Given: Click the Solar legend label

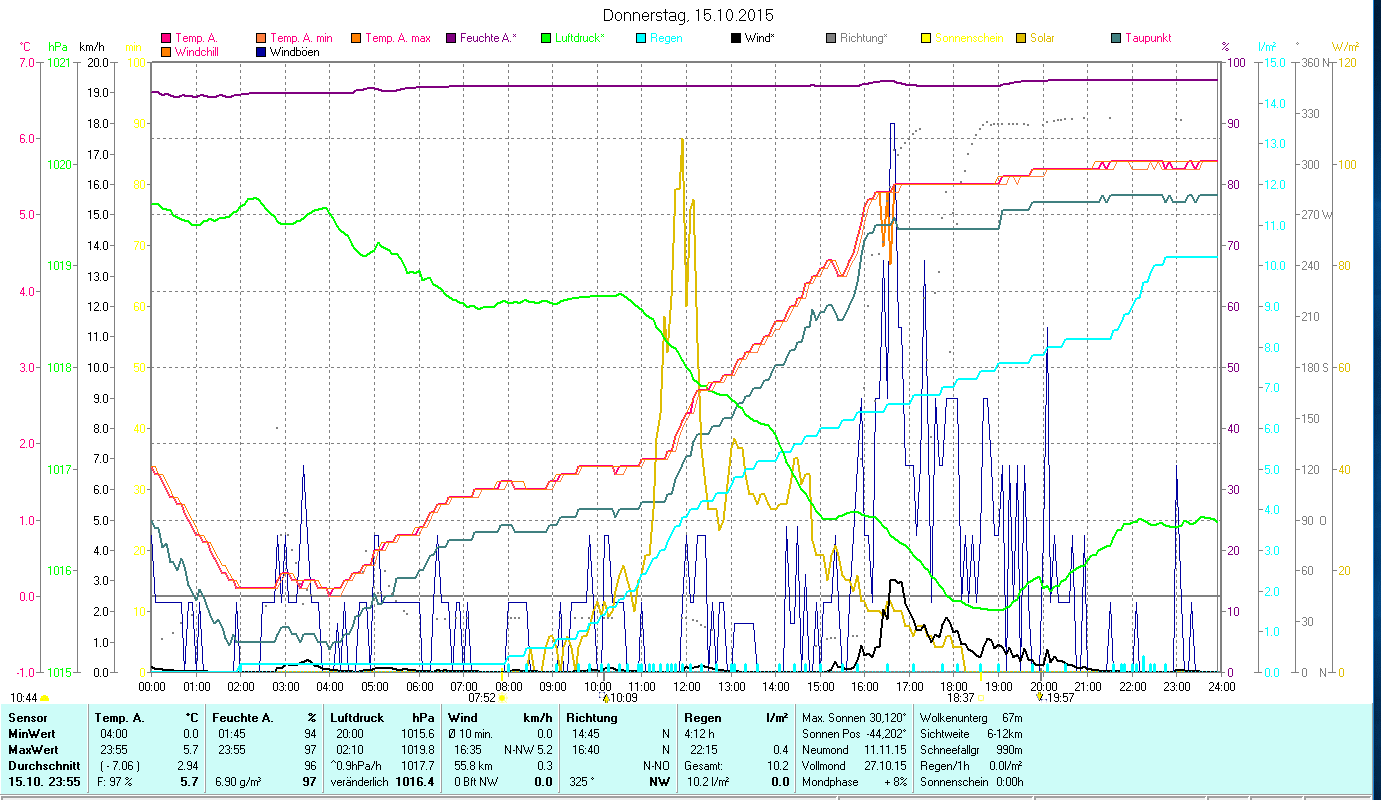Looking at the screenshot, I should pos(1042,38).
